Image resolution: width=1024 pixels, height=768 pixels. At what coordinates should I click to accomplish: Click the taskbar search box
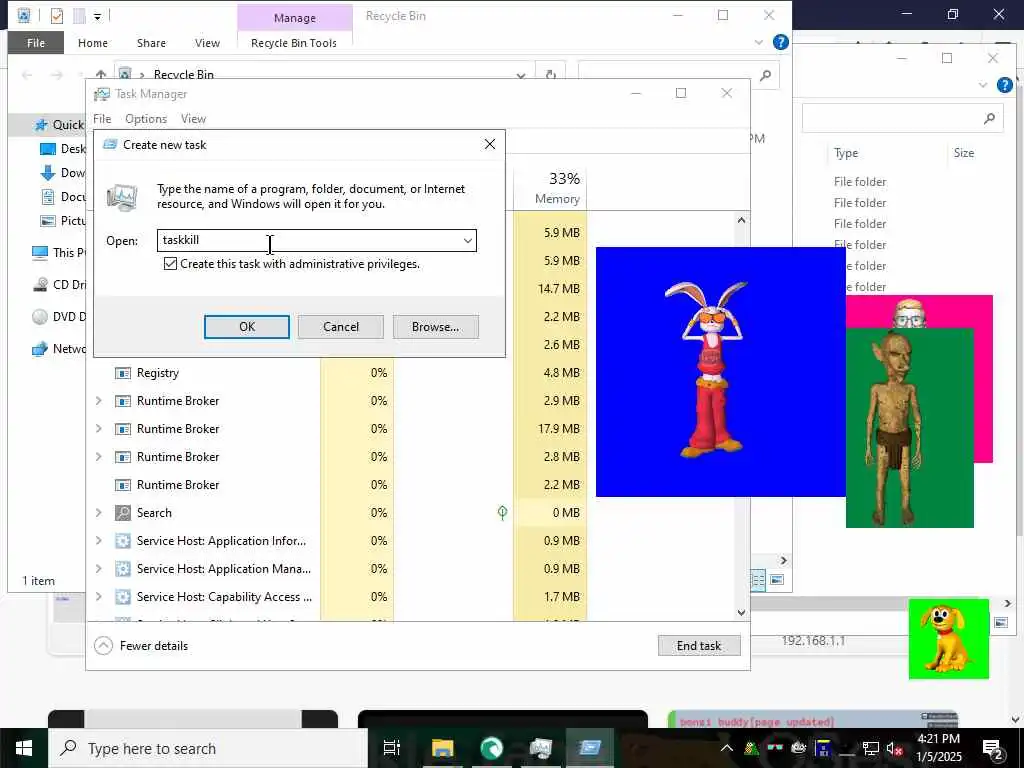pos(208,748)
